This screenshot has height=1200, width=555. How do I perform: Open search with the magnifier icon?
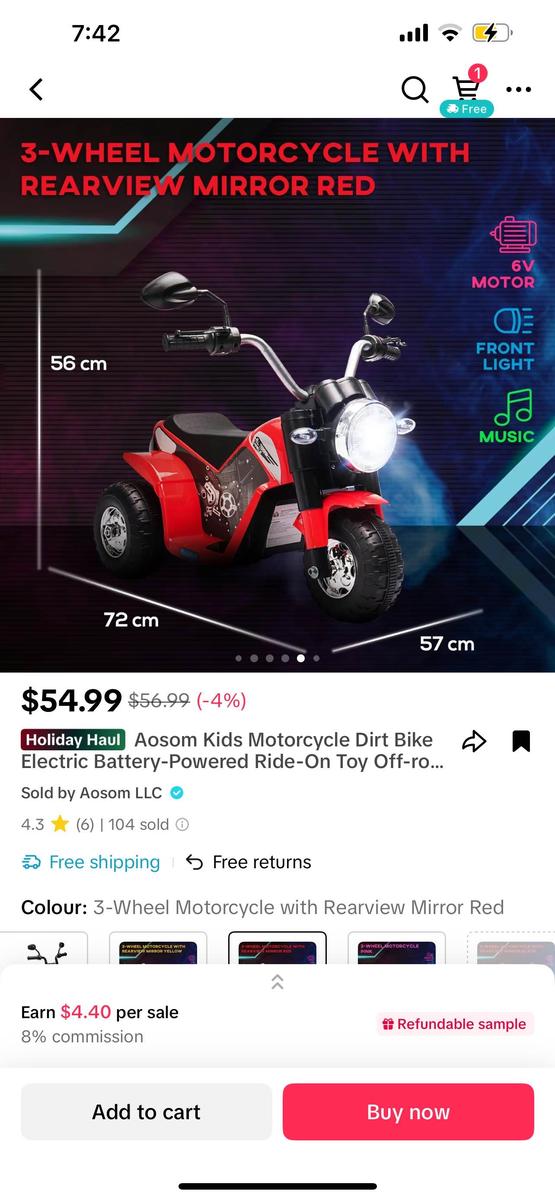point(415,89)
